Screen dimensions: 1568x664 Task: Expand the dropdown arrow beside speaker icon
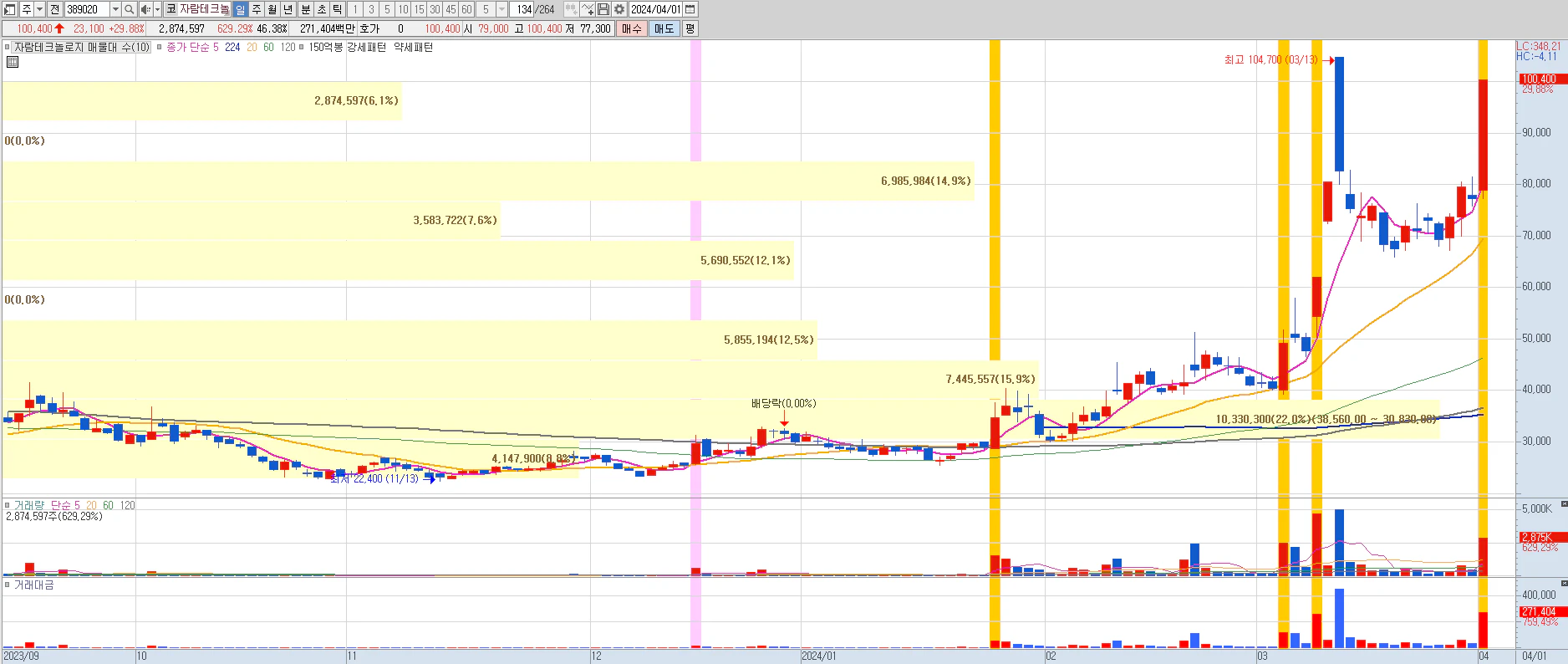click(x=157, y=9)
